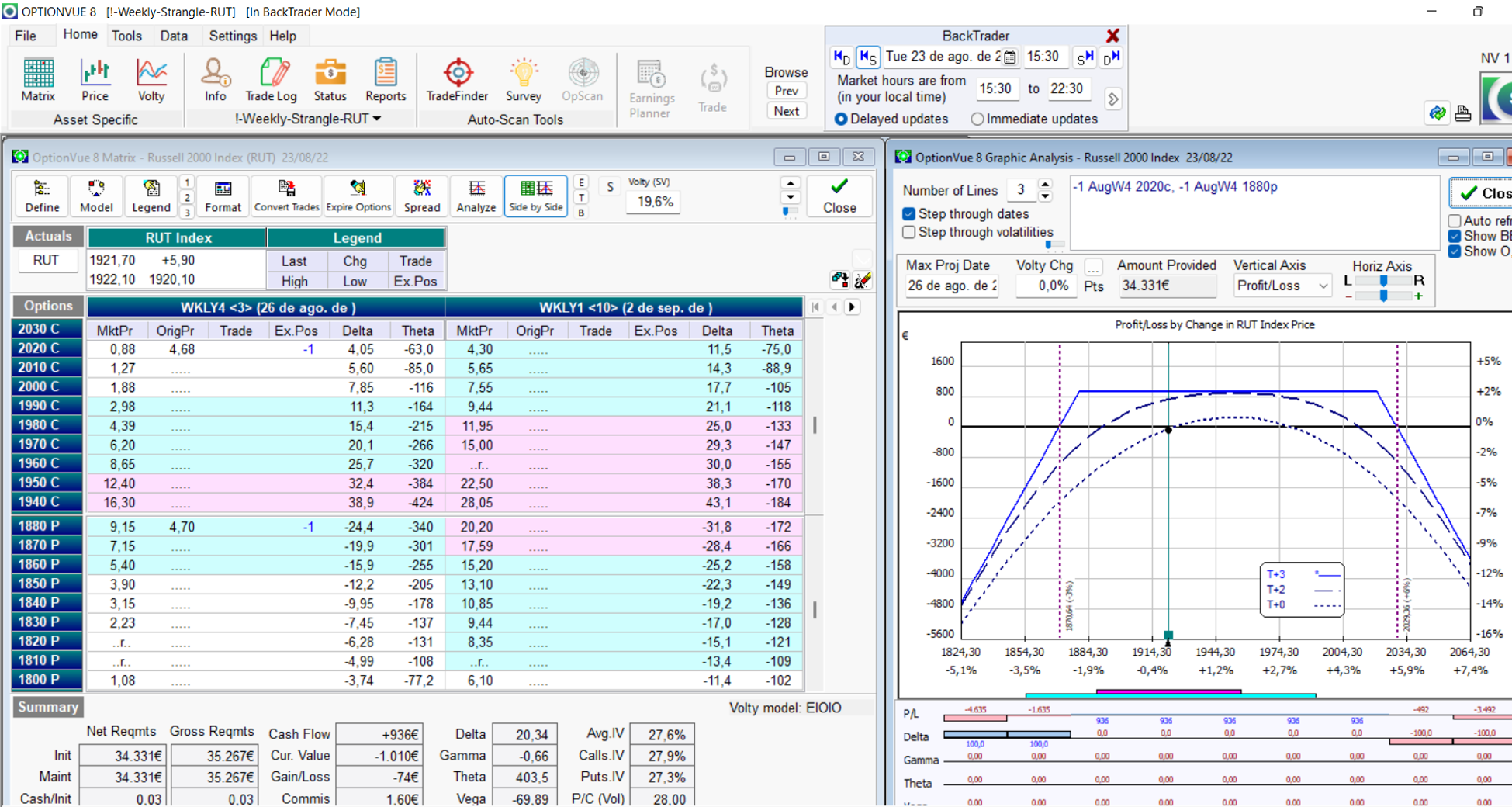
Task: Step BackTrader forward one day
Action: coord(1112,57)
